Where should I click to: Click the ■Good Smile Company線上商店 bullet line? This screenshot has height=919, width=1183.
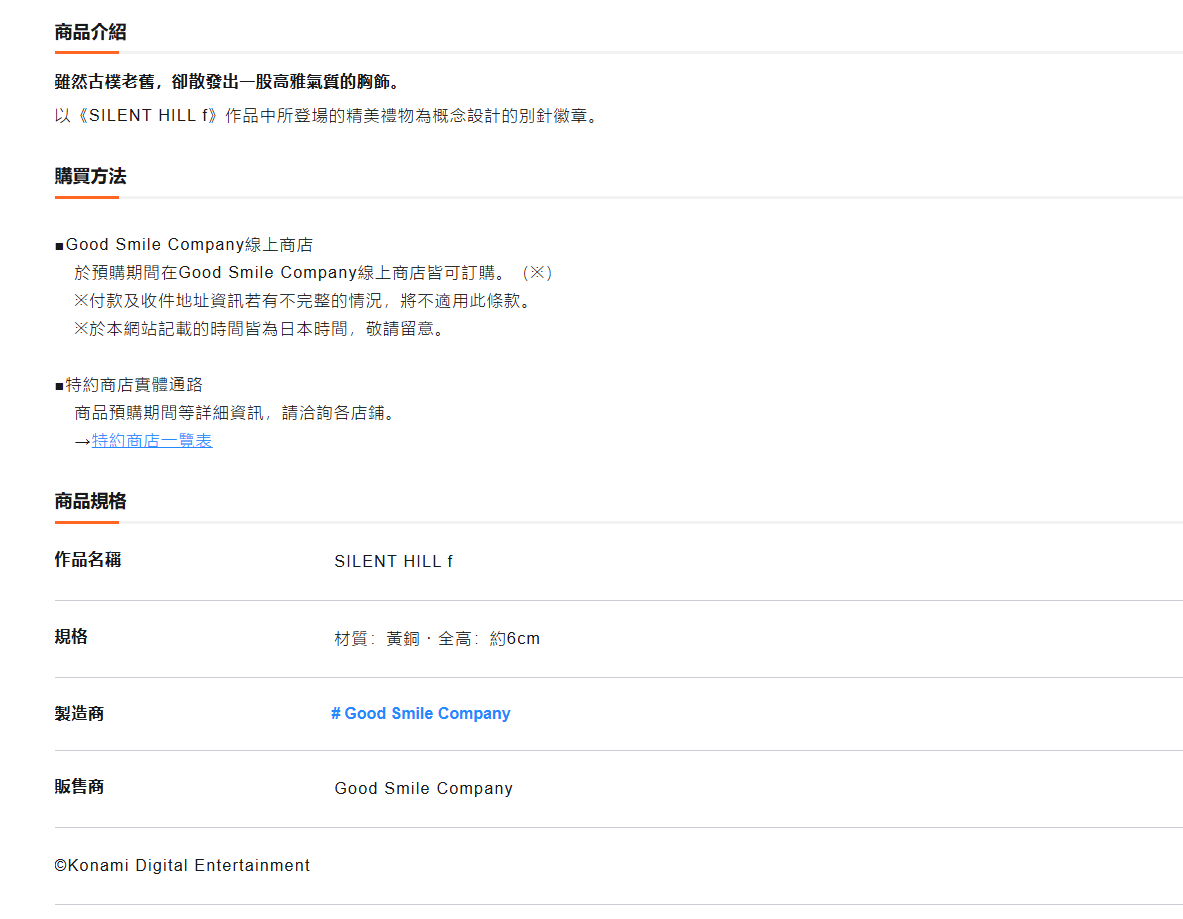pos(184,244)
